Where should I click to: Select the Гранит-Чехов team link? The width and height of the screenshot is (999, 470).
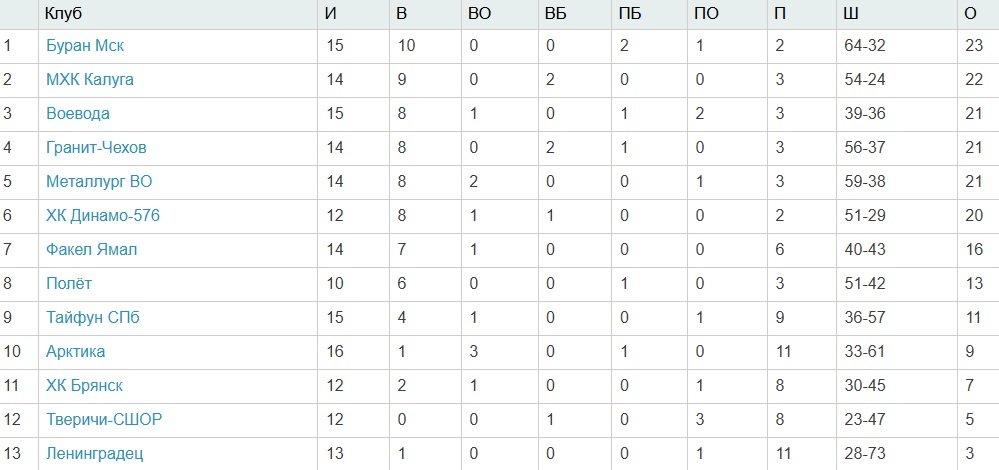coord(96,147)
